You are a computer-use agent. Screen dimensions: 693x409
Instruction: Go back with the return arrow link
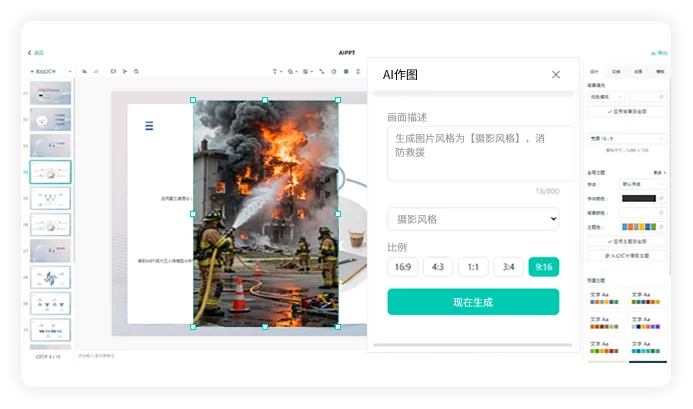pos(36,53)
